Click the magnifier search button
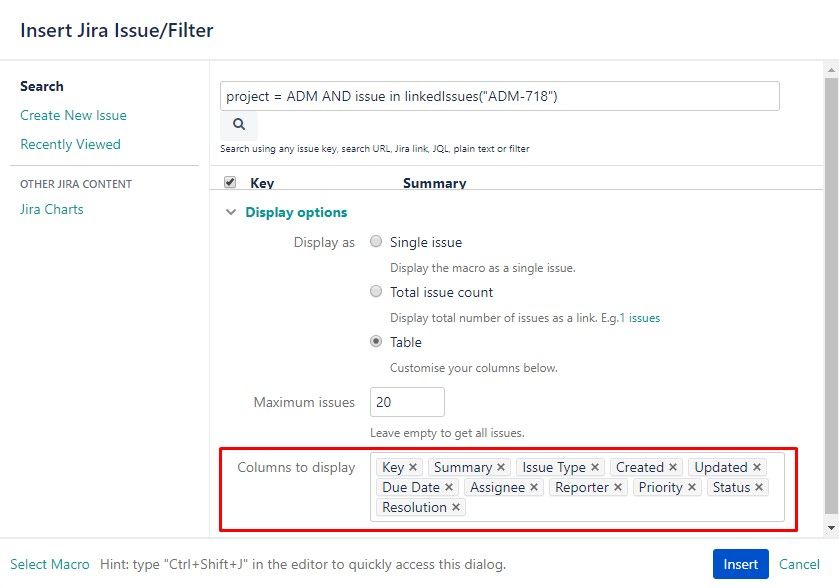This screenshot has width=839, height=588. (239, 124)
